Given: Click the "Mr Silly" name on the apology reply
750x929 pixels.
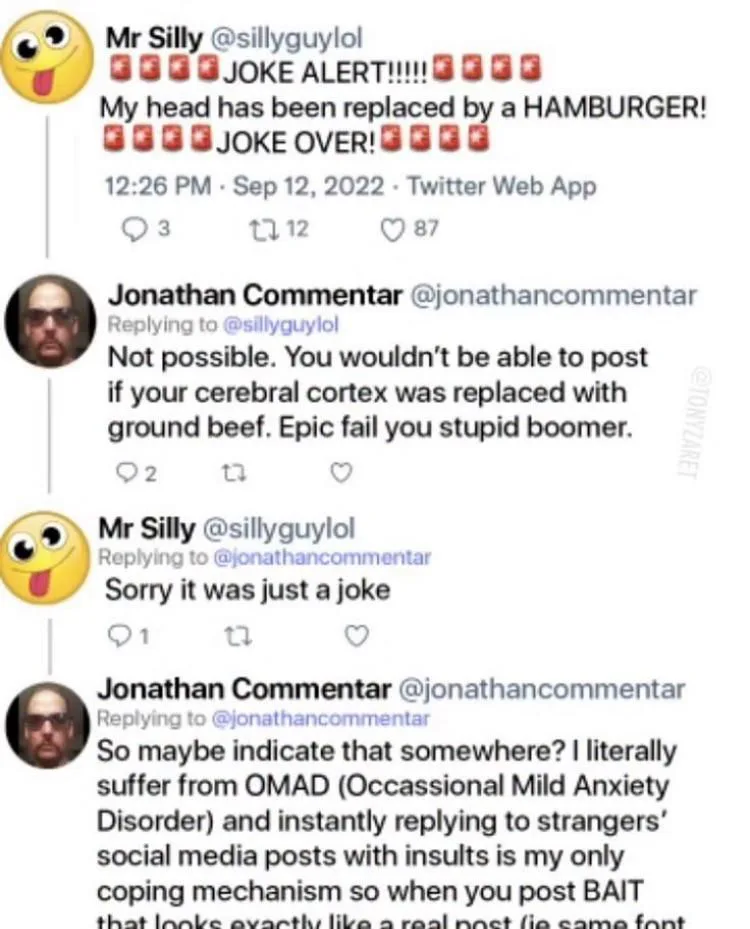Looking at the screenshot, I should [146, 528].
